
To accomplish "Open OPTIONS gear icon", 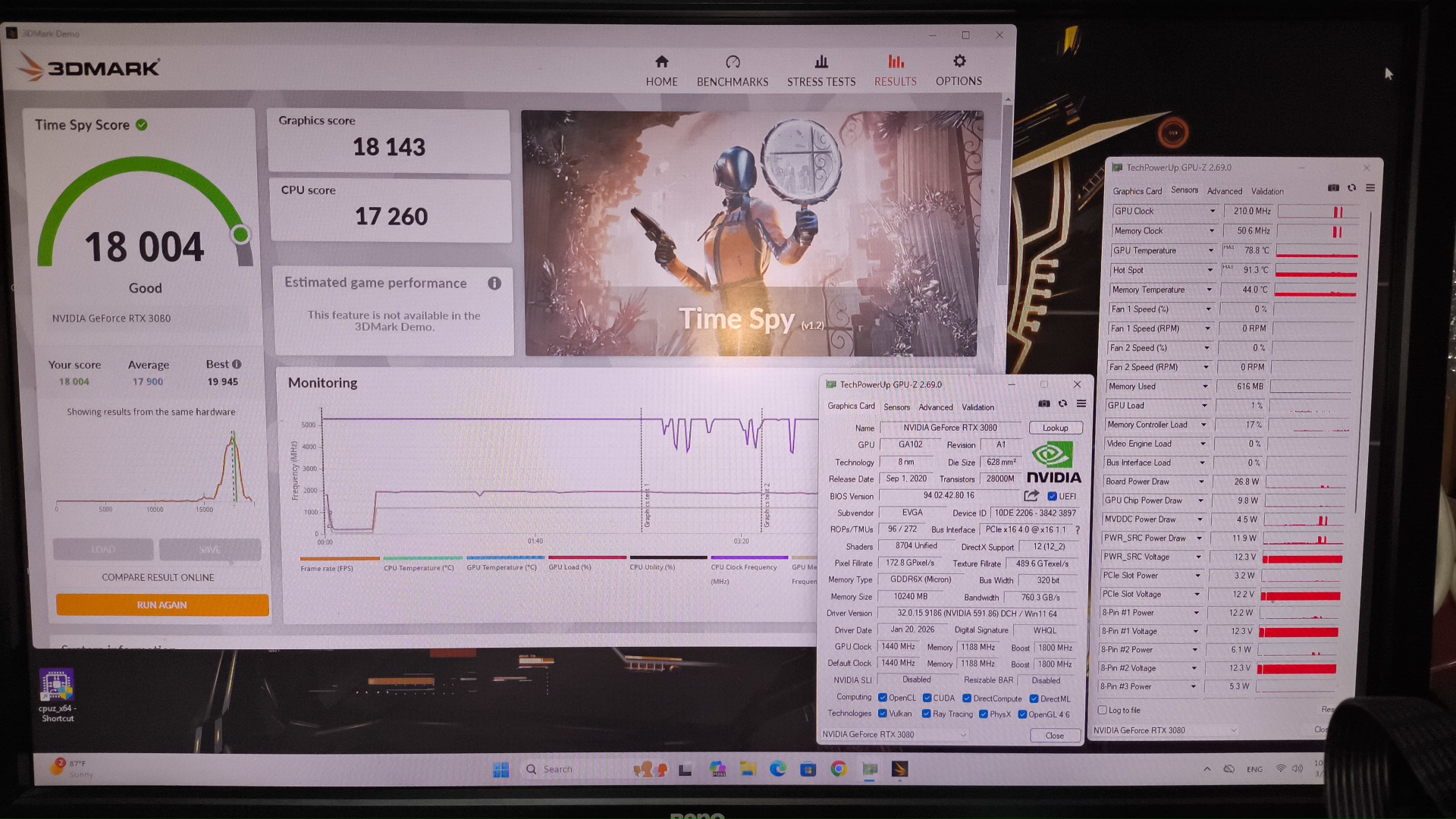I will click(959, 61).
